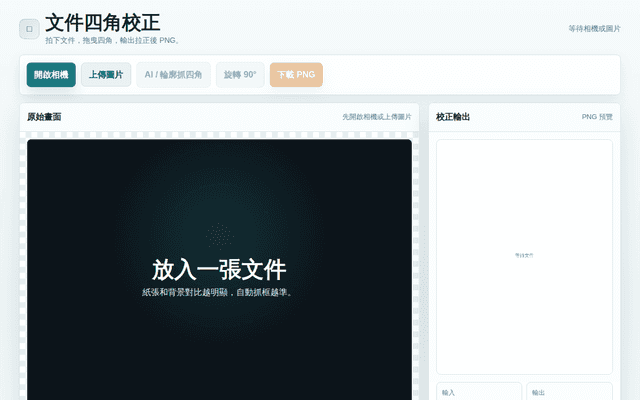Click the subtitle 拍下文件,拖曳四角 text

pos(112,40)
